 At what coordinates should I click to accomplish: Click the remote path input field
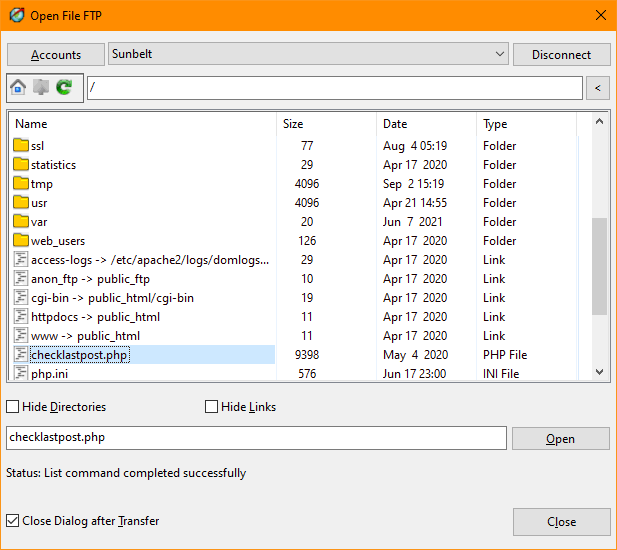click(335, 88)
